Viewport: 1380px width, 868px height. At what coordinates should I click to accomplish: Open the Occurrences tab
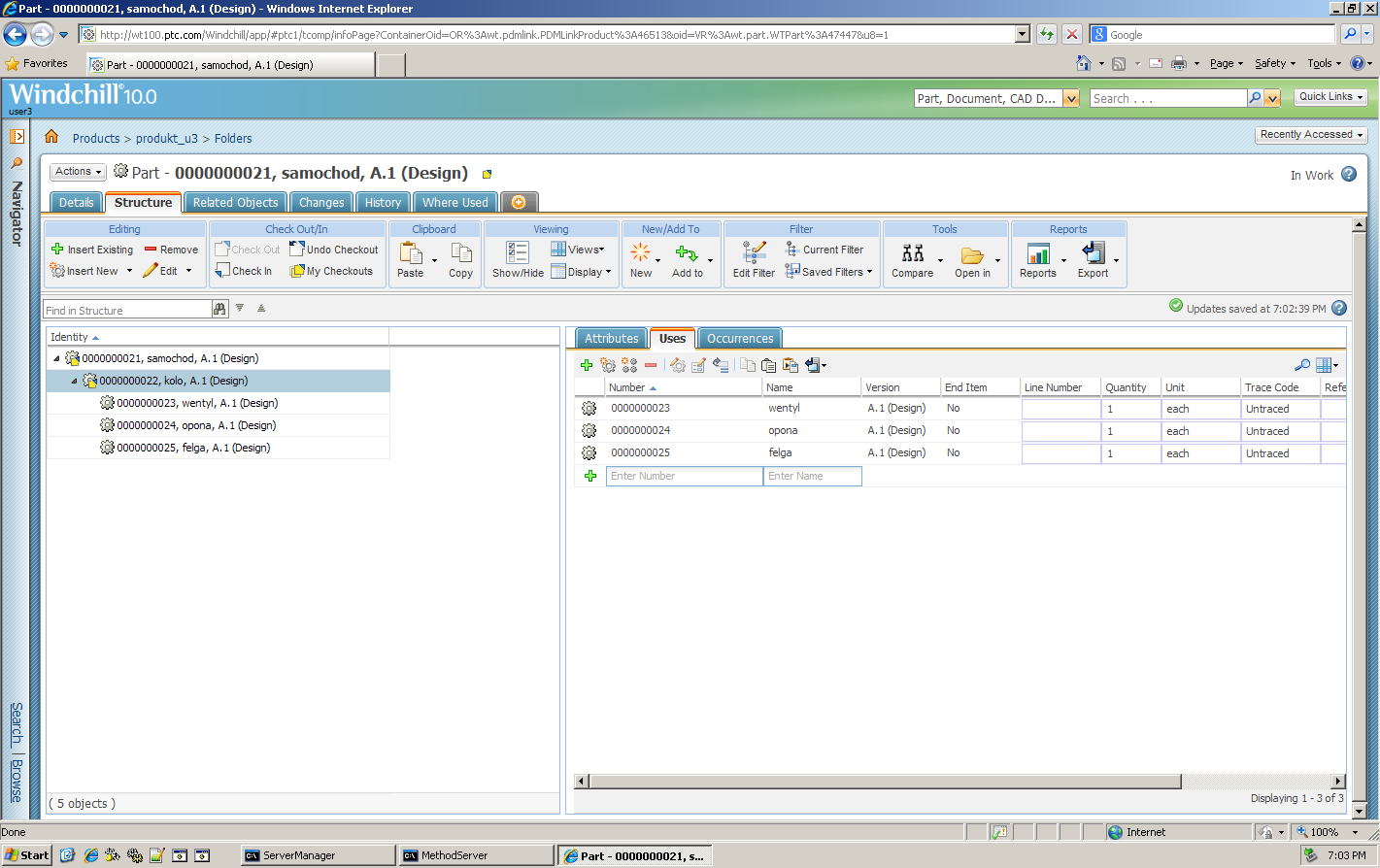point(740,338)
